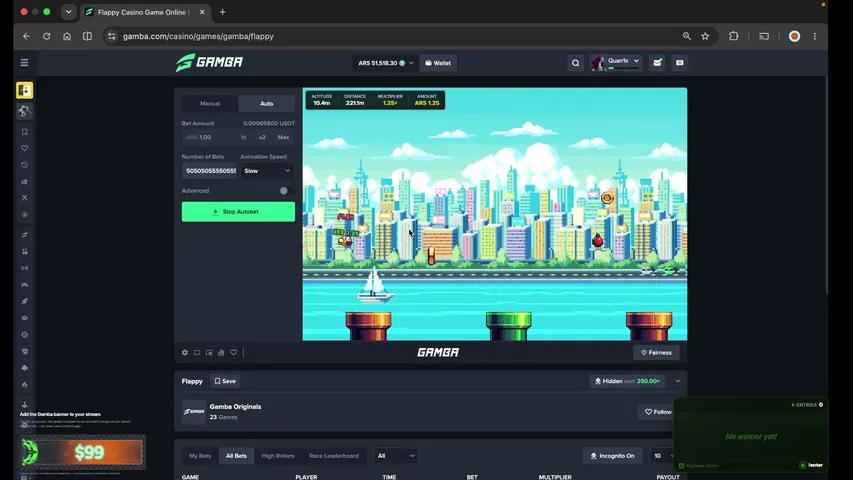Toggle Incognito On button

pos(612,456)
